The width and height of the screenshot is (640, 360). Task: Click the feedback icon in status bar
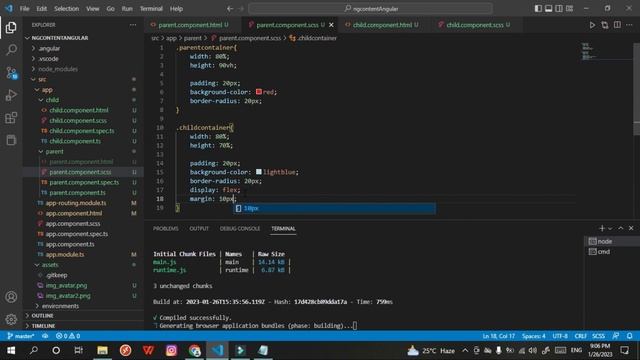[616, 336]
